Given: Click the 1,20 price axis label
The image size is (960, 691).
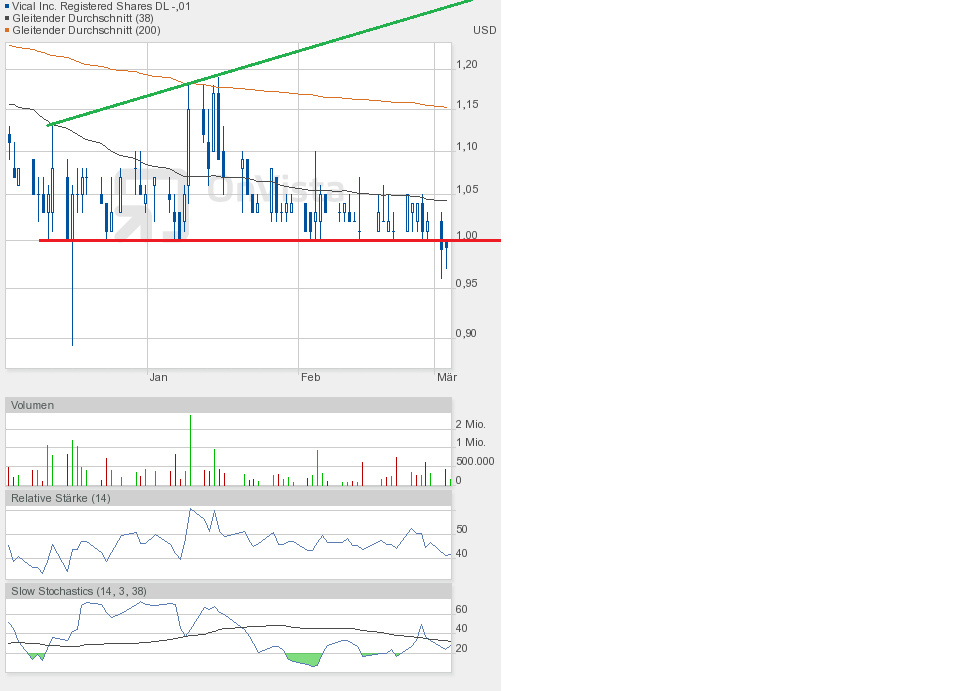Looking at the screenshot, I should pyautogui.click(x=466, y=64).
